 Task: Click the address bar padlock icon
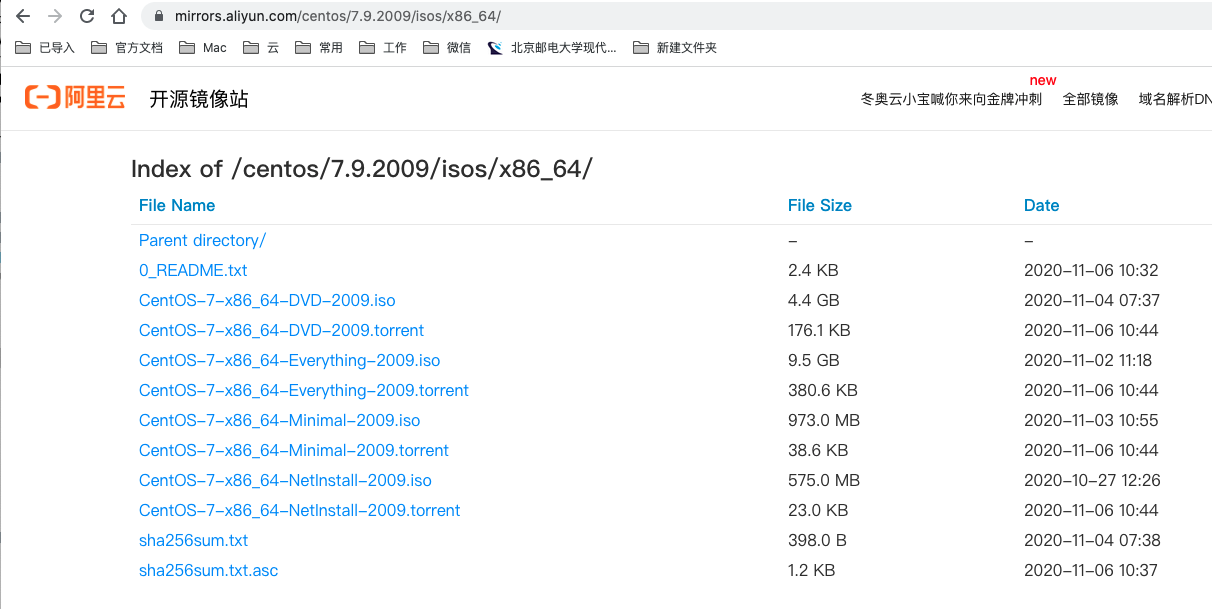157,17
